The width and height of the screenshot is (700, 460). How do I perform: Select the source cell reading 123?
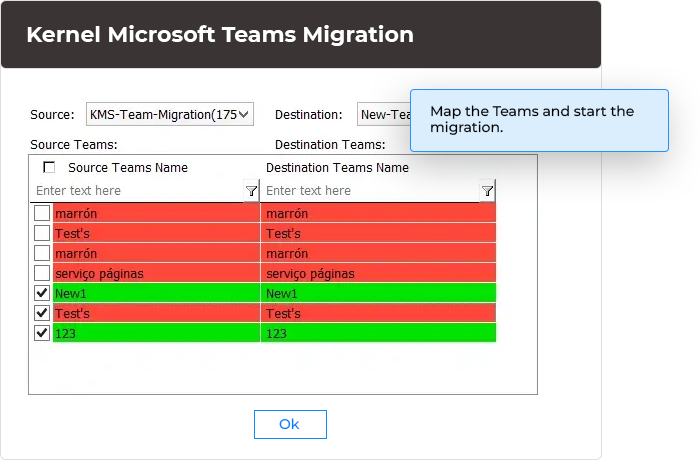[x=156, y=333]
